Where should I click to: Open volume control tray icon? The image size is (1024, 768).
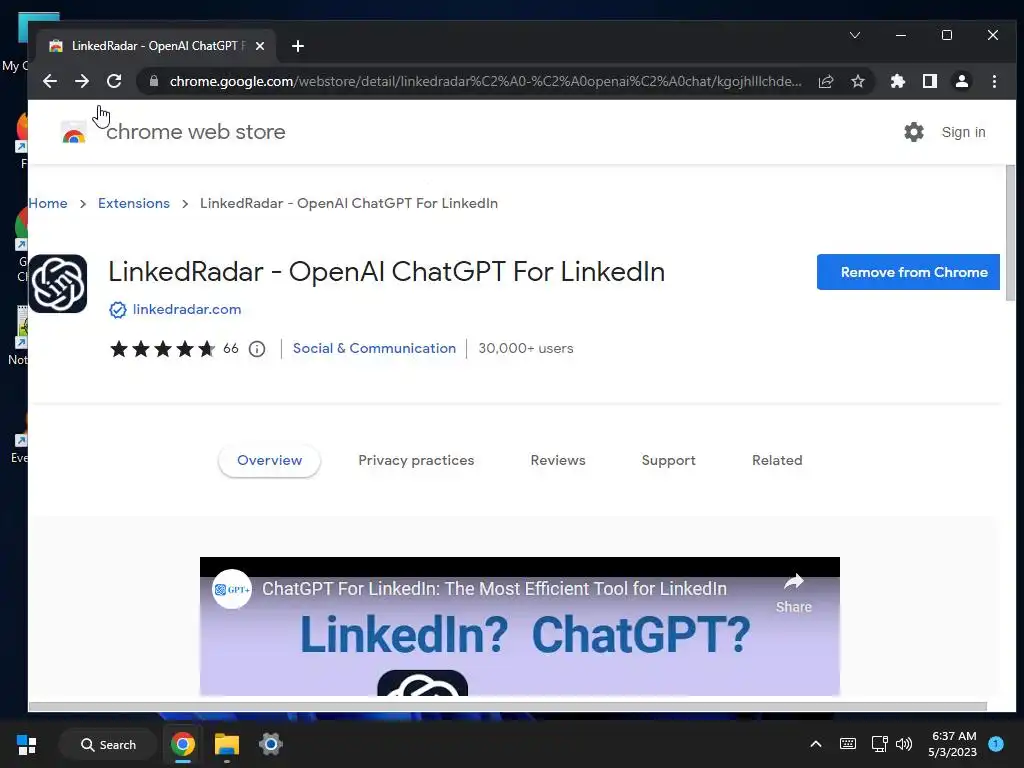coord(904,744)
